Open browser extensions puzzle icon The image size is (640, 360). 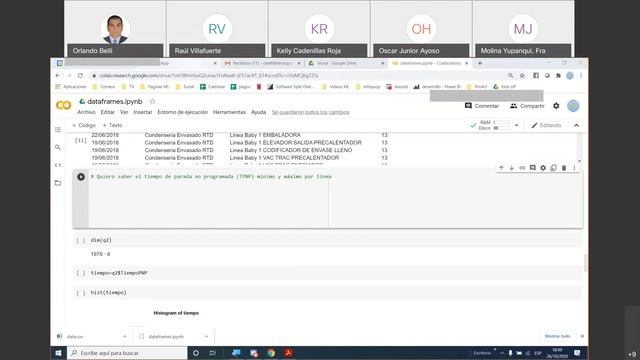(558, 76)
